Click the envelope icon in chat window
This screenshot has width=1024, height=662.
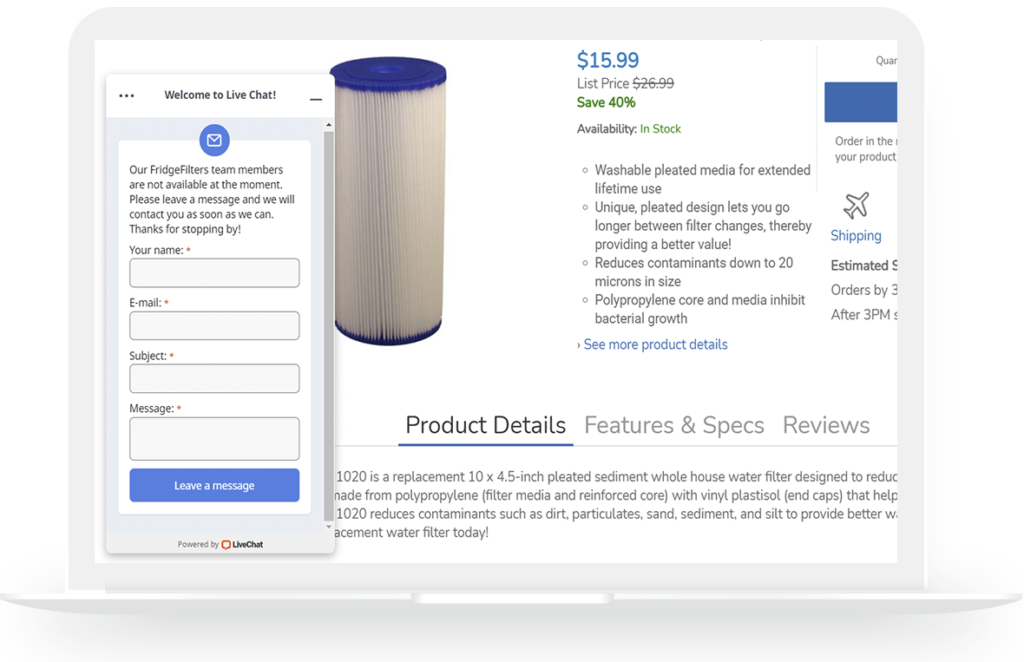[214, 141]
